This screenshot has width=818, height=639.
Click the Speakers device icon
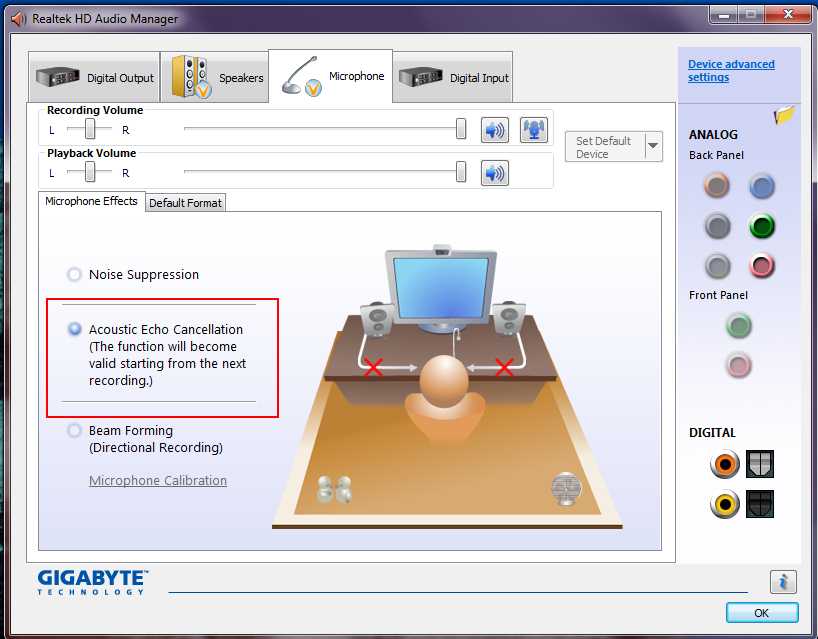coord(191,77)
